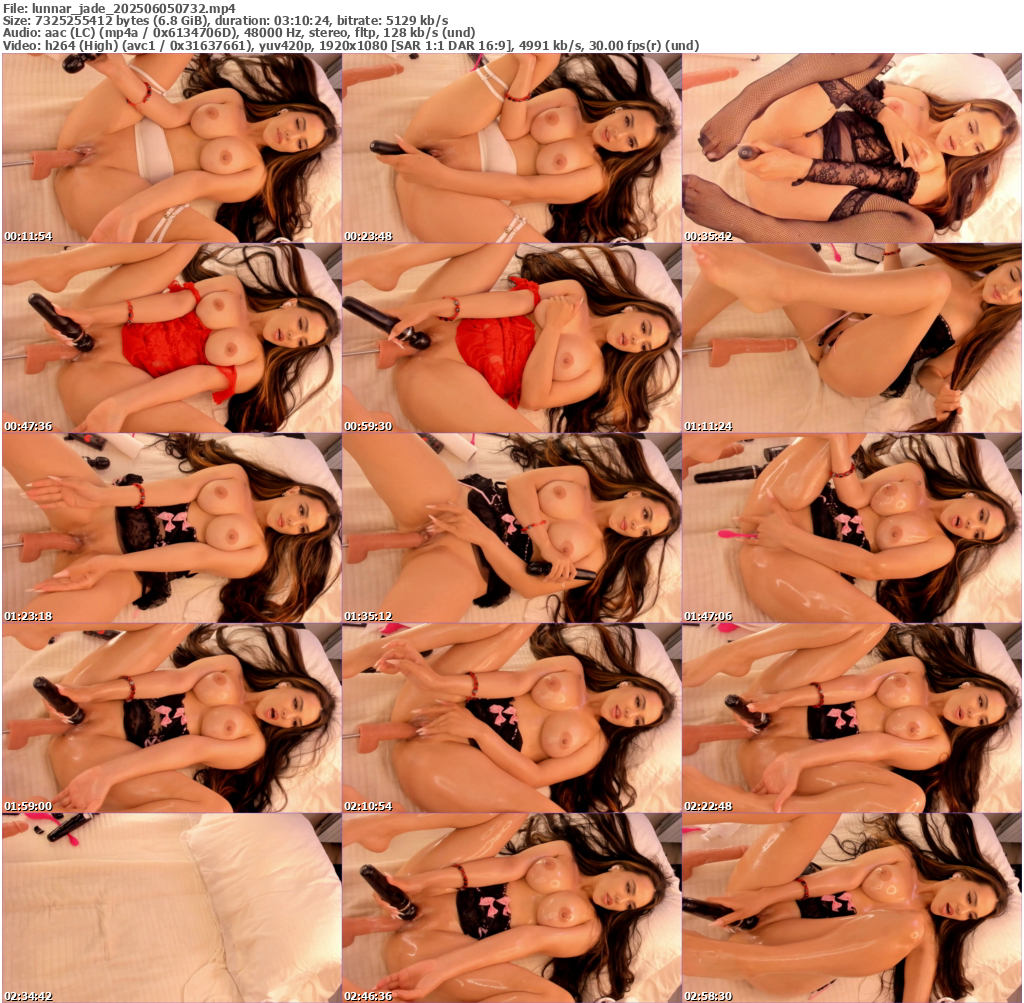
Task: Select the thumbnail stamped 02:58:30
Action: pyautogui.click(x=852, y=908)
